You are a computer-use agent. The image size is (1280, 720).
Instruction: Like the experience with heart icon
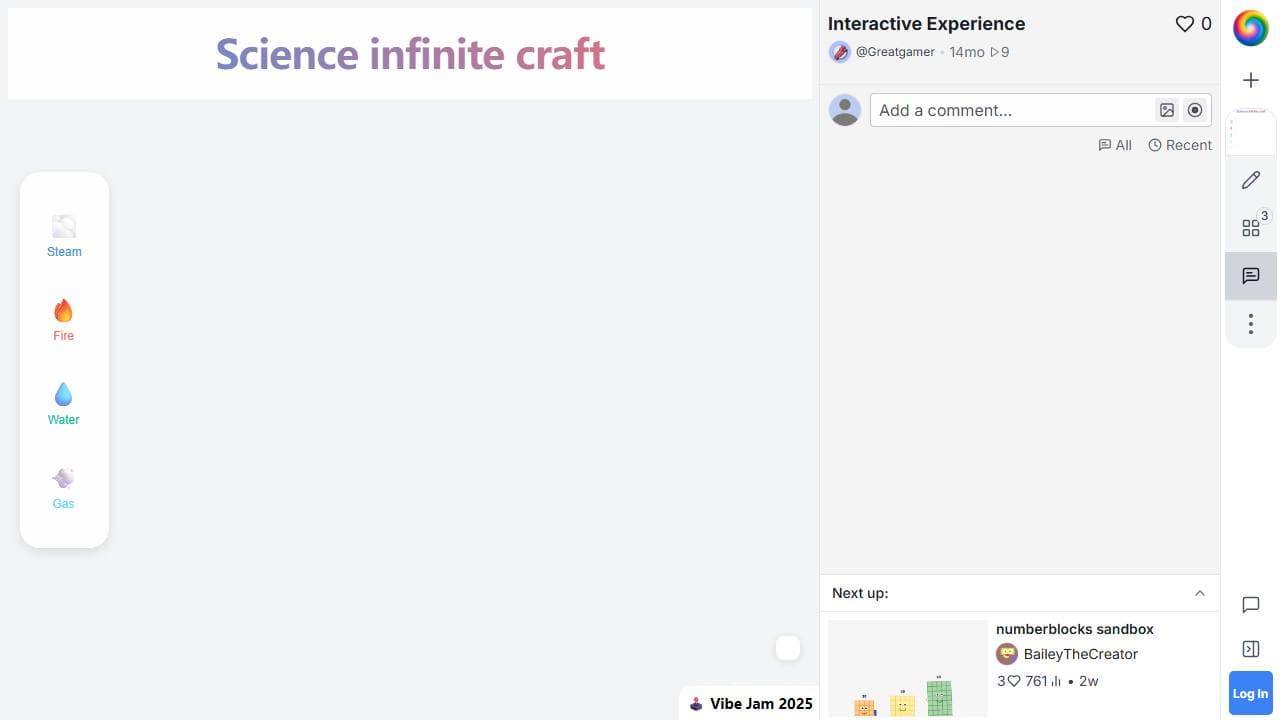[x=1185, y=24]
